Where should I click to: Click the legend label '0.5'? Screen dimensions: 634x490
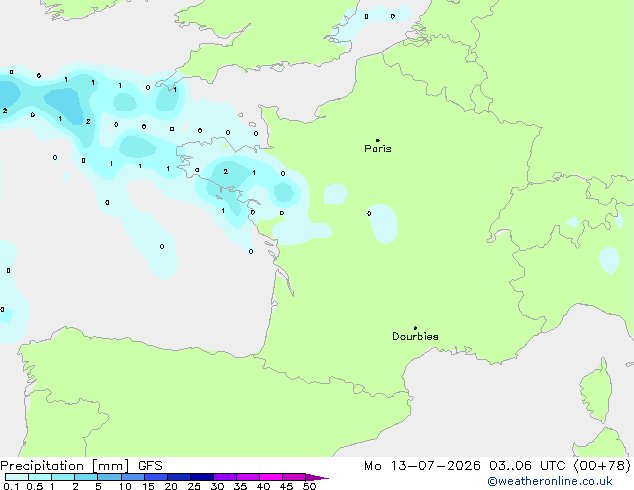click(x=35, y=486)
